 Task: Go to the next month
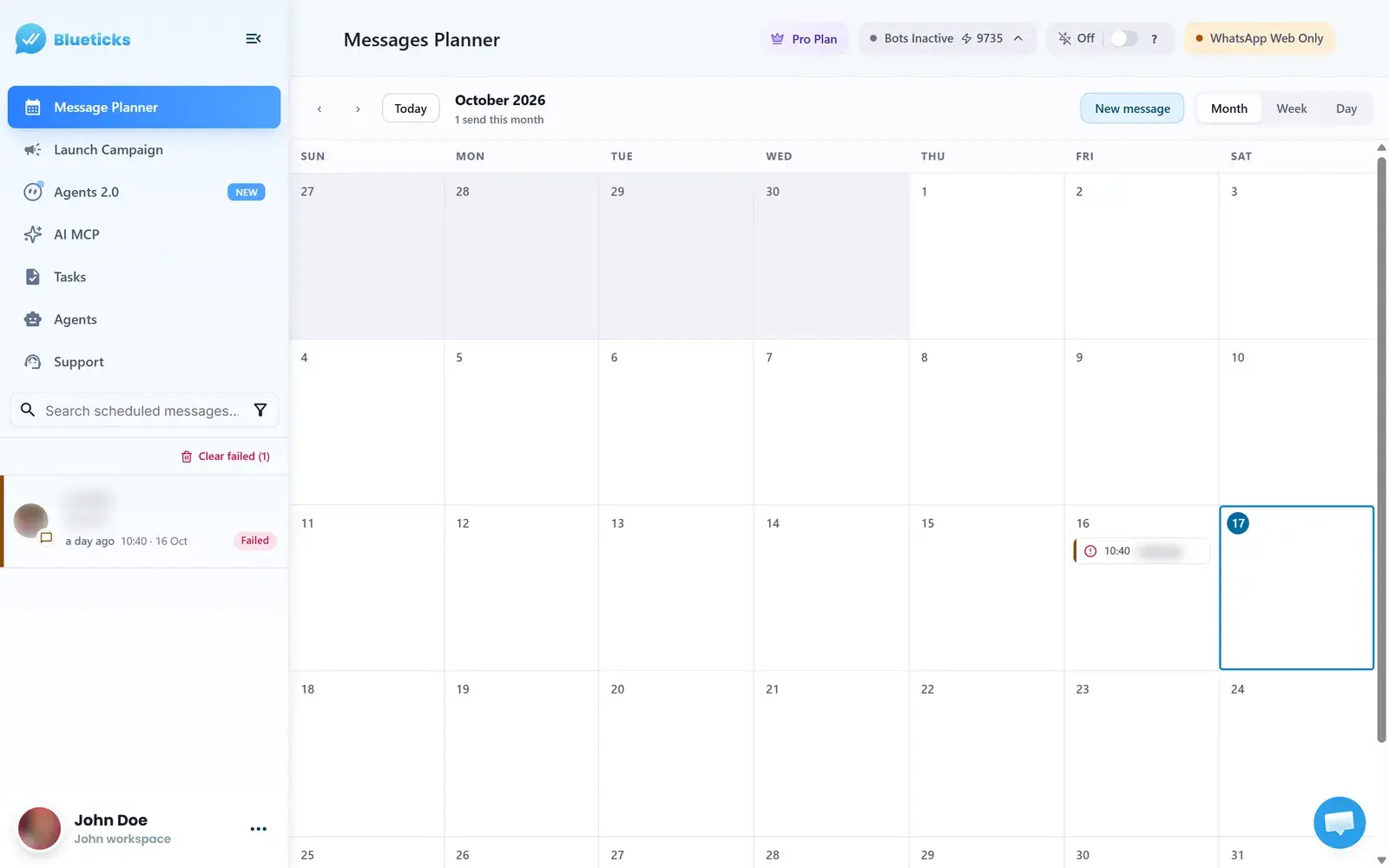point(358,108)
